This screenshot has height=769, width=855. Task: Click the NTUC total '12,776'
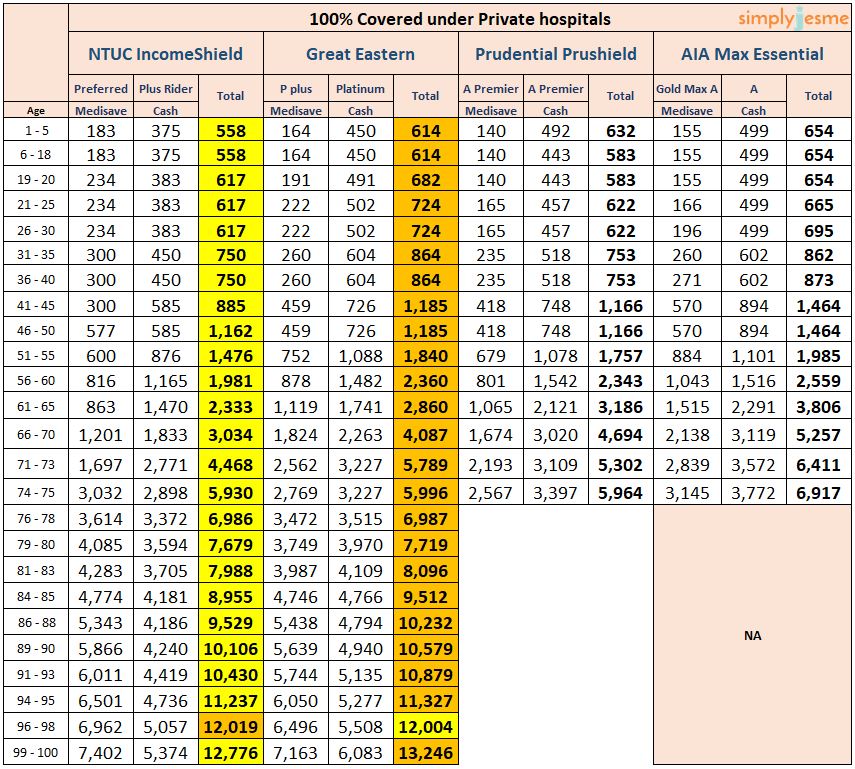[x=231, y=753]
